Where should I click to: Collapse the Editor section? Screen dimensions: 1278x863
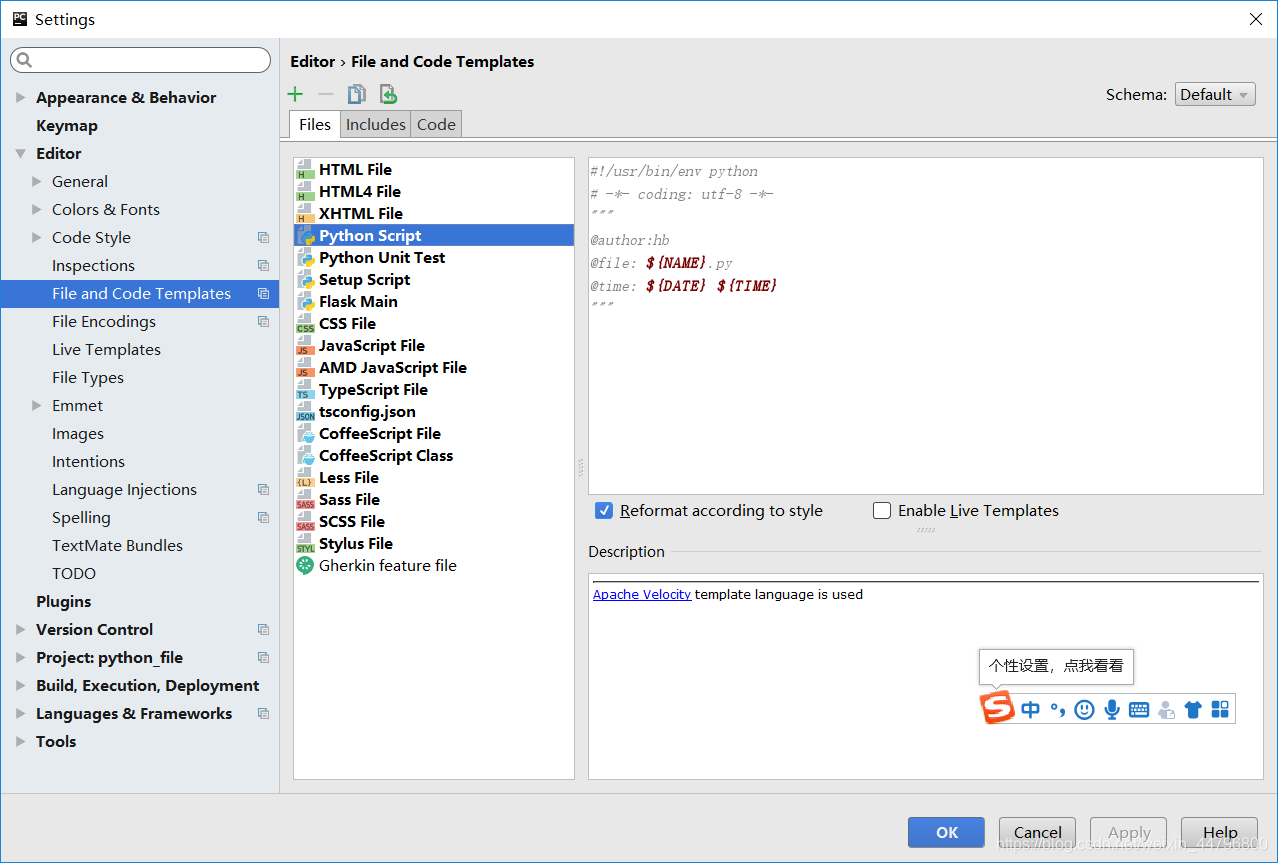point(21,154)
